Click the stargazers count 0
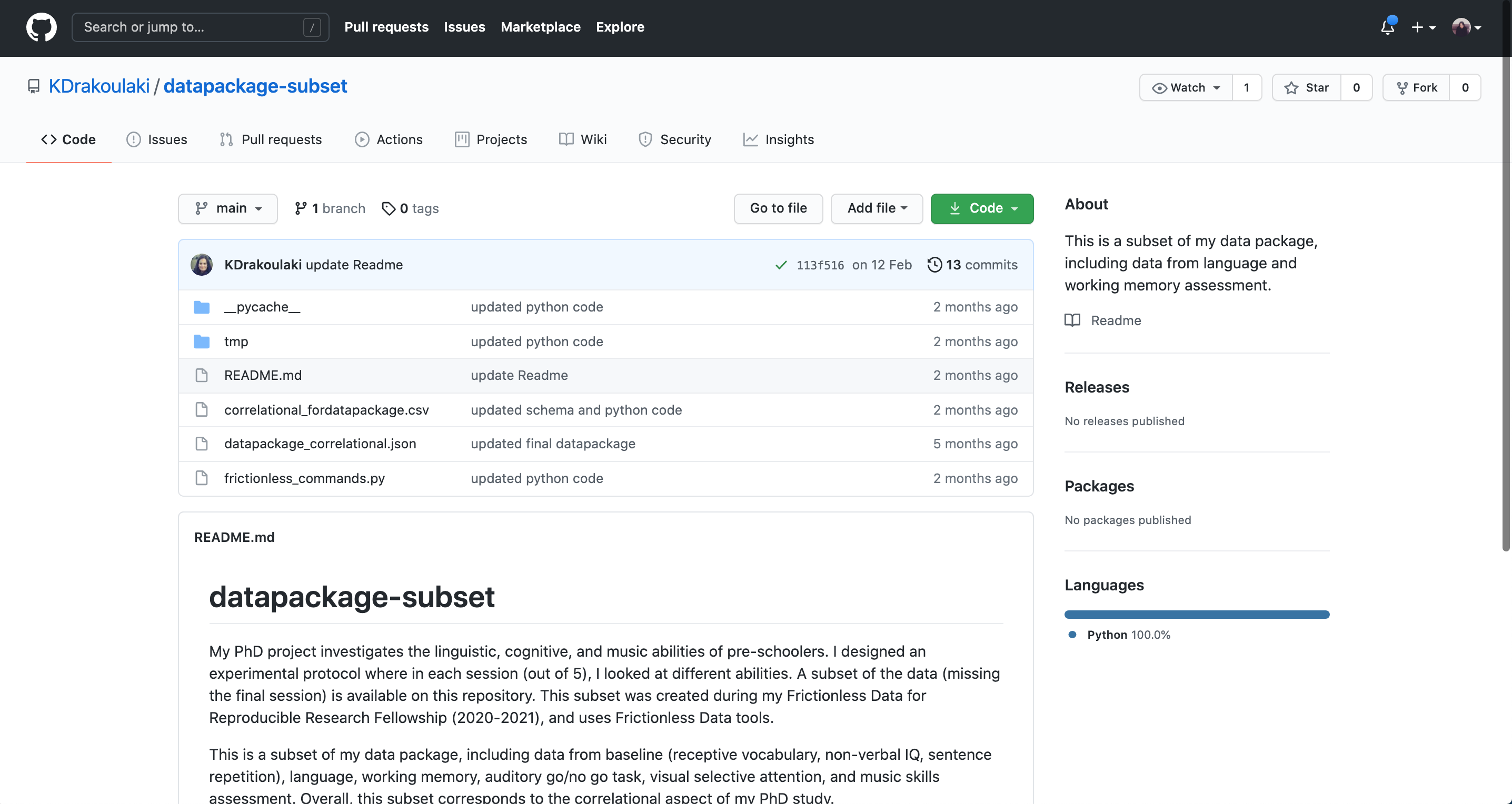The height and width of the screenshot is (804, 1512). [x=1357, y=87]
